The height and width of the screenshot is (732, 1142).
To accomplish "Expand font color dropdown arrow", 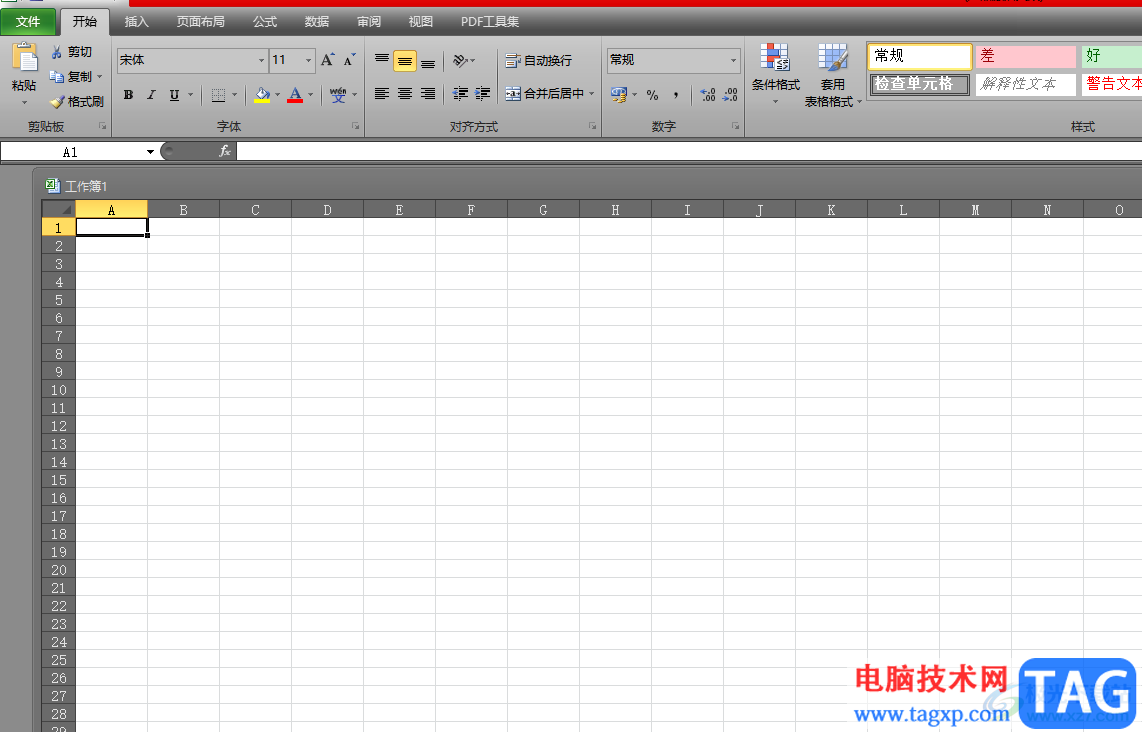I will 311,95.
